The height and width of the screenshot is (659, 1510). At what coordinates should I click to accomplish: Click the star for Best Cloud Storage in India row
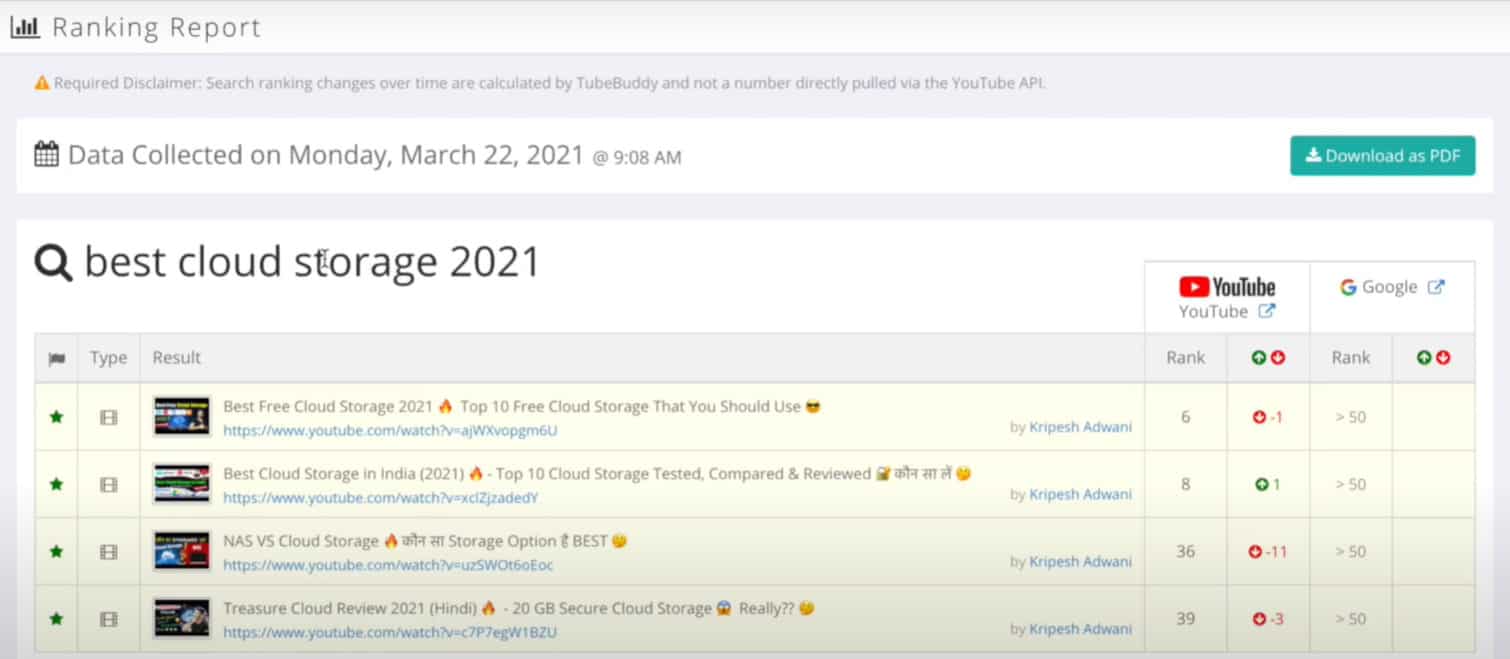(56, 484)
